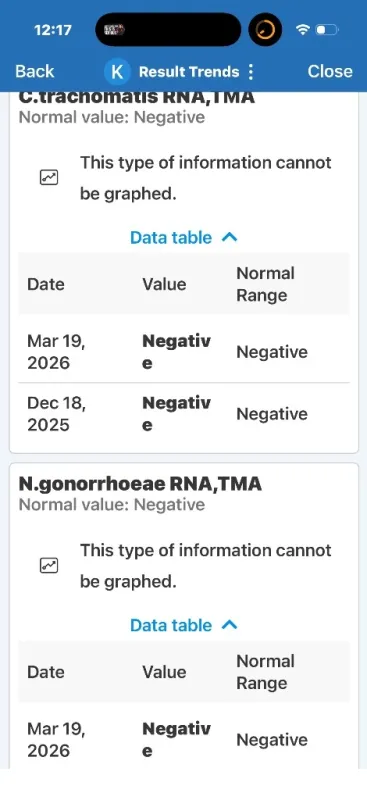Tap the Wi-Fi status icon
The width and height of the screenshot is (367, 800).
tap(303, 30)
